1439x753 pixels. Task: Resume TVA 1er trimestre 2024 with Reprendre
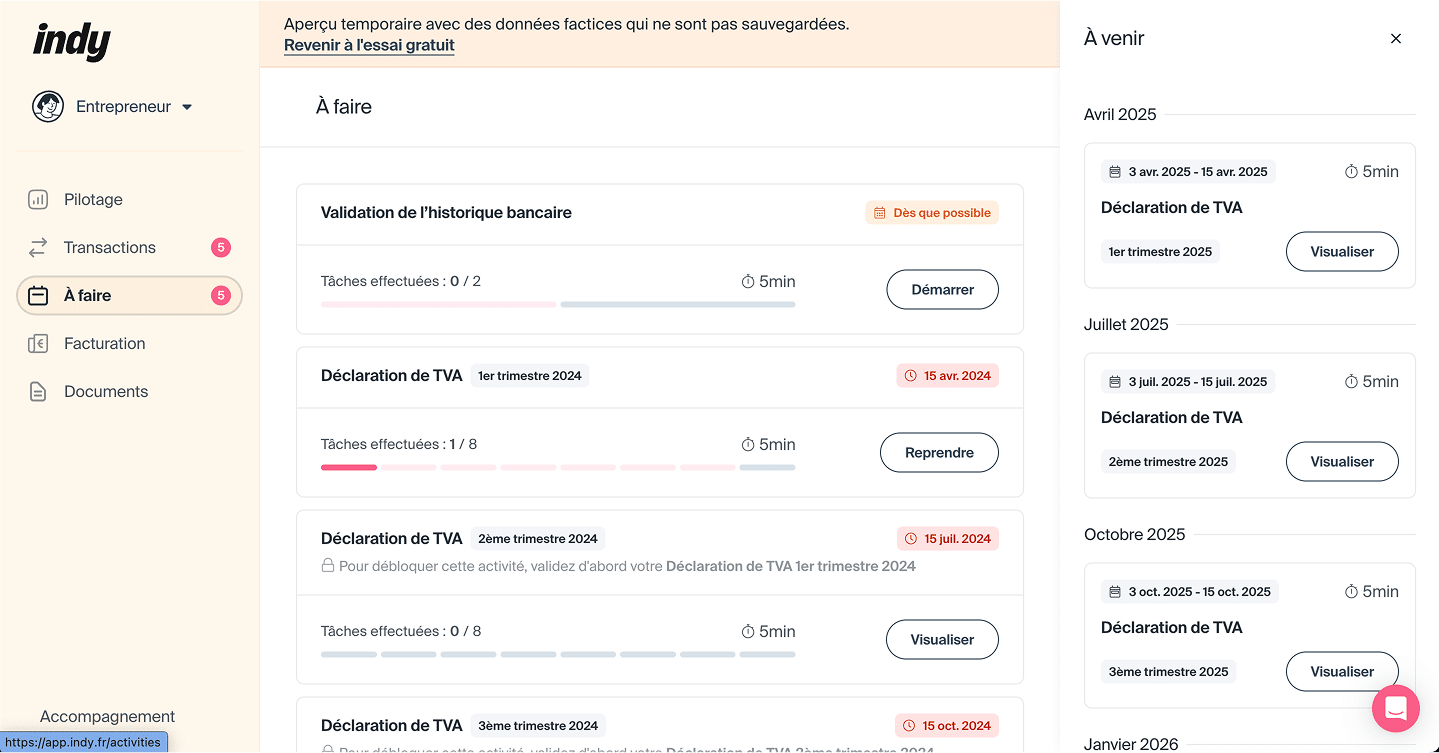[x=938, y=452]
